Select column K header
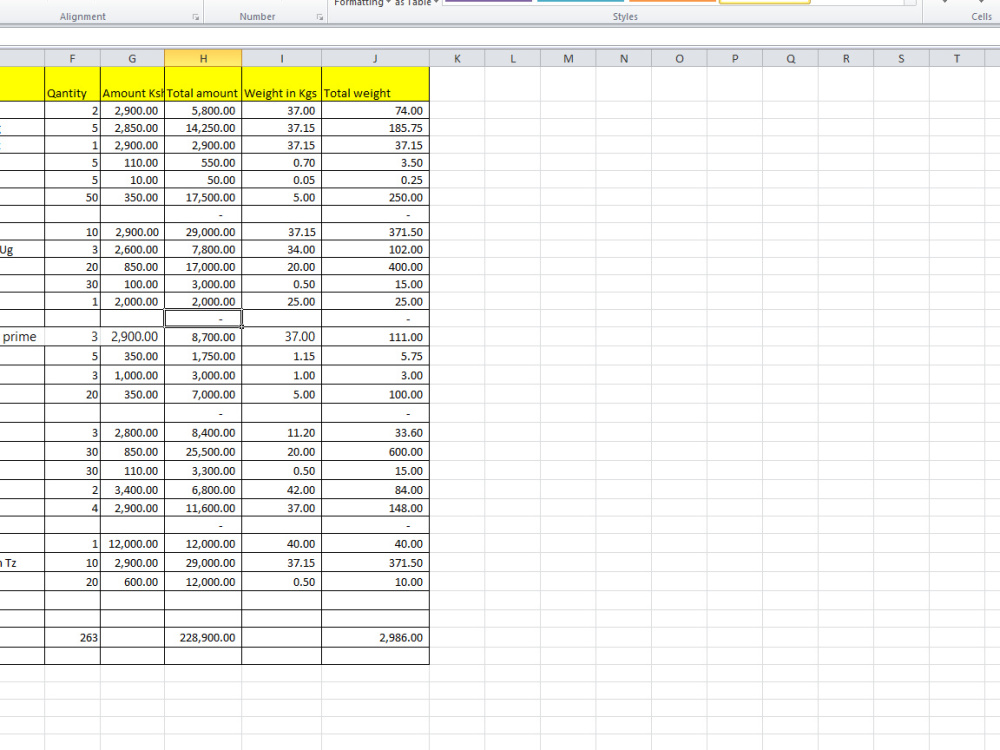This screenshot has width=1000, height=750. pos(457,59)
